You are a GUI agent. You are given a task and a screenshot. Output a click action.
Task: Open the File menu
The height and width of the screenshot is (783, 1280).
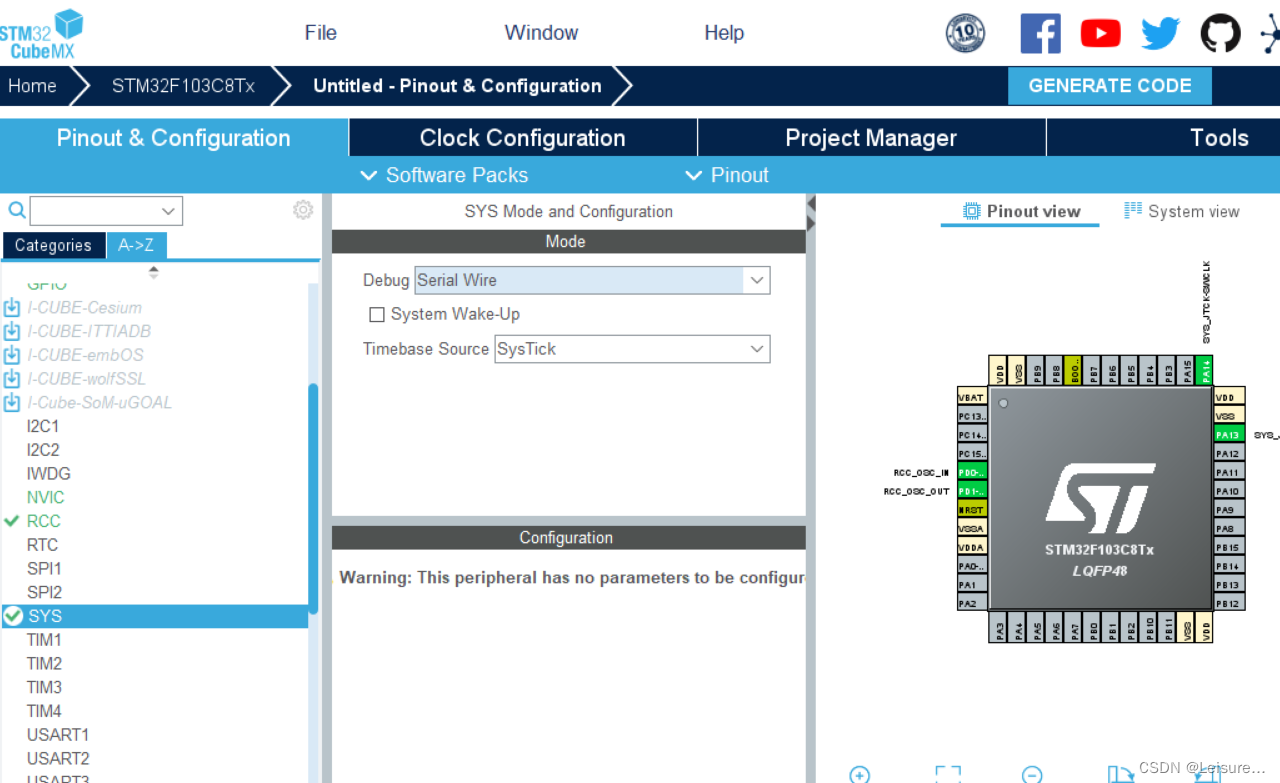321,33
